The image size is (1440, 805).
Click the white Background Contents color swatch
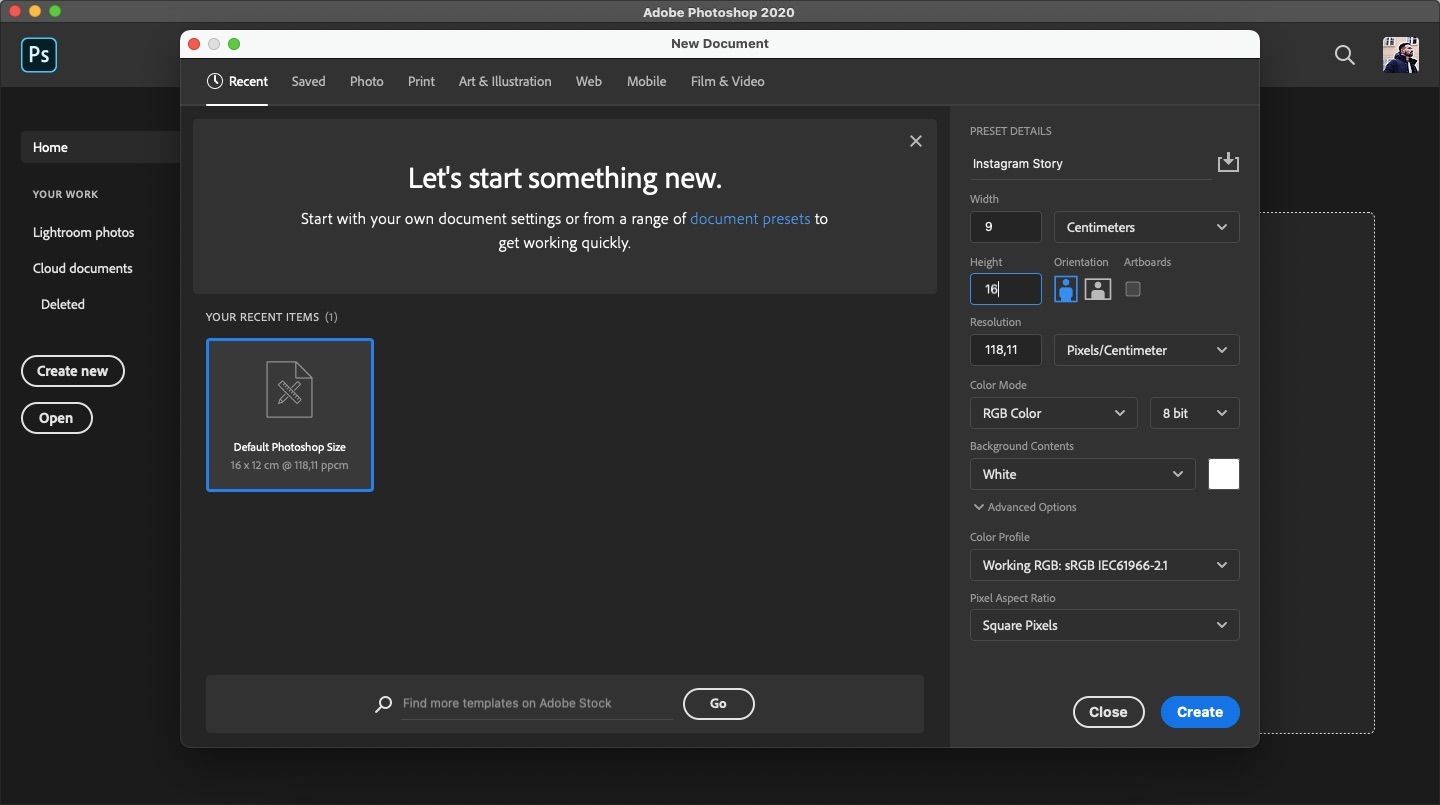click(x=1224, y=474)
